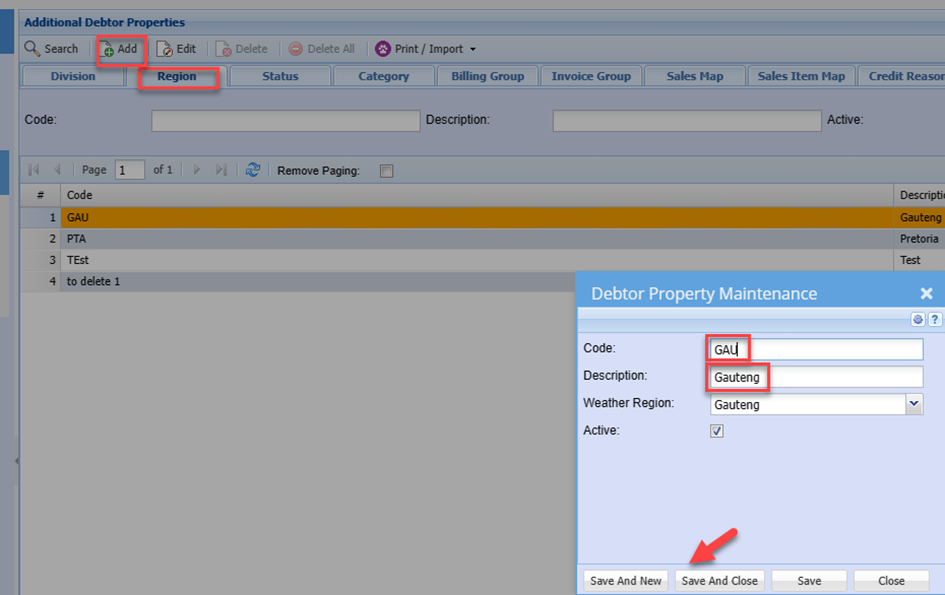The height and width of the screenshot is (595, 945).
Task: Close the Debtor Property Maintenance dialog
Action: click(926, 293)
